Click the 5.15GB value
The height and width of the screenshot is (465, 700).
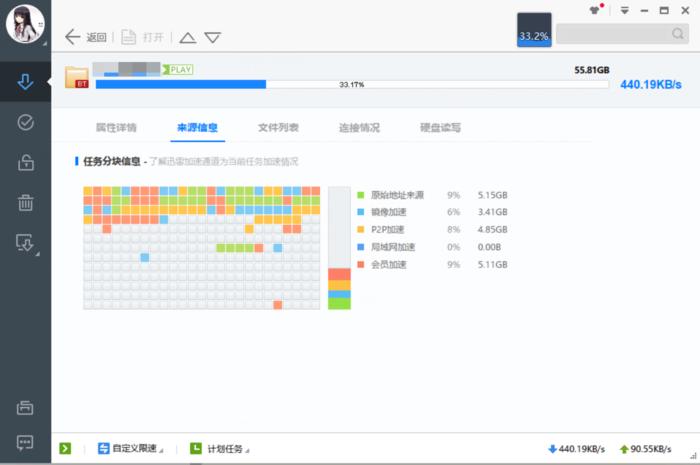[492, 195]
